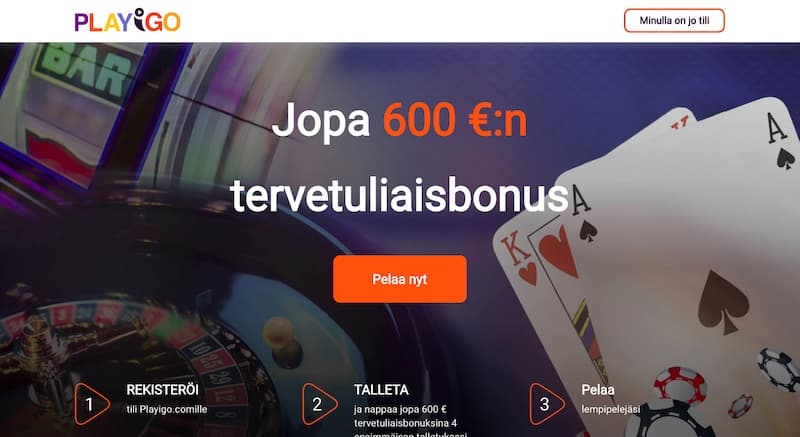Click the "tili Playigo.comille" text
The height and width of the screenshot is (437, 800).
click(x=167, y=409)
